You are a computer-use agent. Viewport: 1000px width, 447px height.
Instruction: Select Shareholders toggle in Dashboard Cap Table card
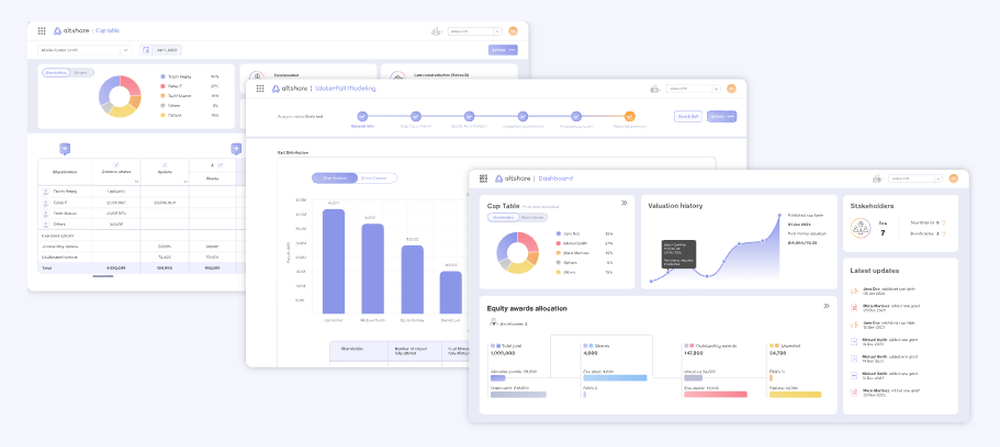click(503, 217)
